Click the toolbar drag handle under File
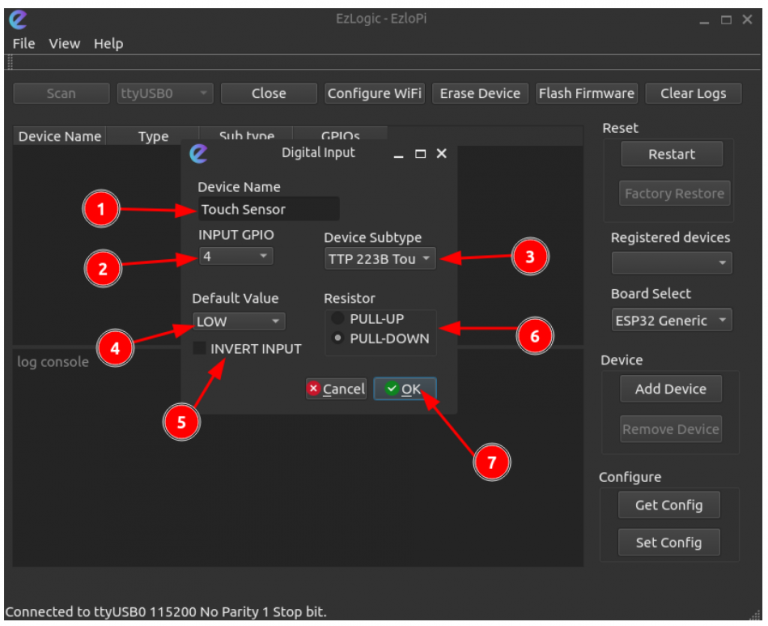The height and width of the screenshot is (626, 768). [x=9, y=63]
